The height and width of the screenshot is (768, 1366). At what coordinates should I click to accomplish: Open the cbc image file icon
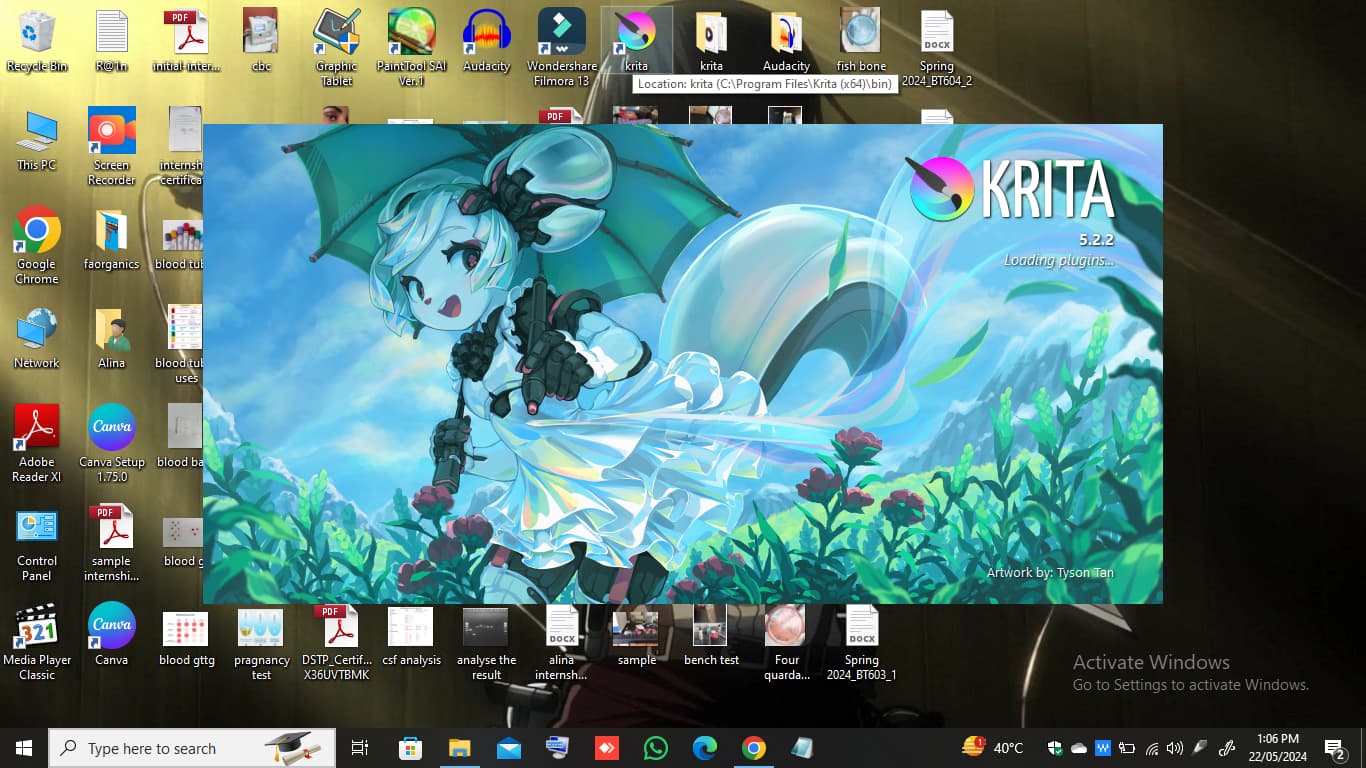point(261,41)
